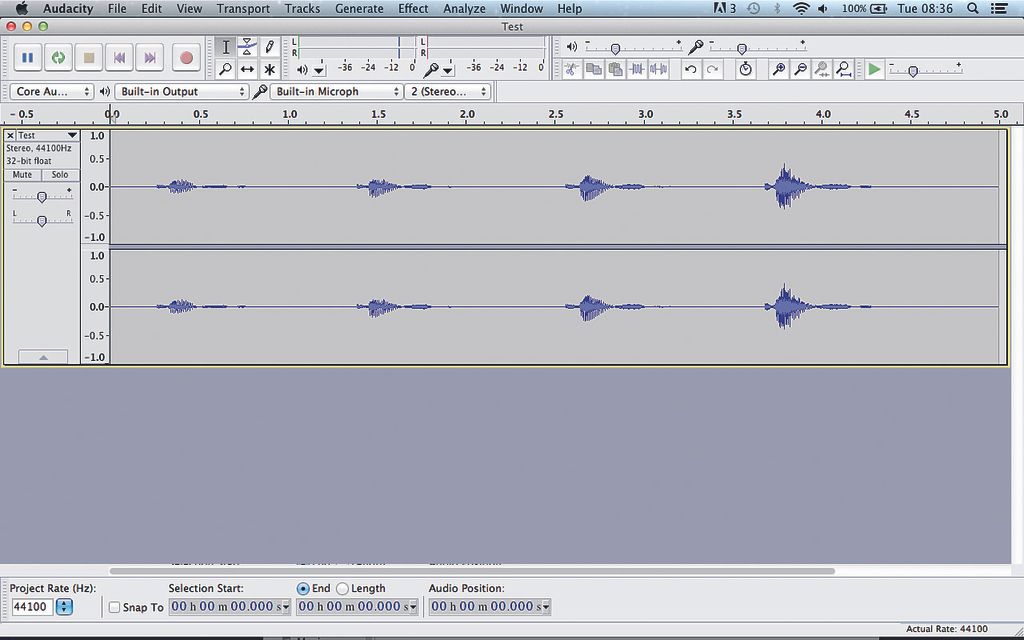1024x640 pixels.
Task: Click the Undo icon
Action: click(x=691, y=69)
